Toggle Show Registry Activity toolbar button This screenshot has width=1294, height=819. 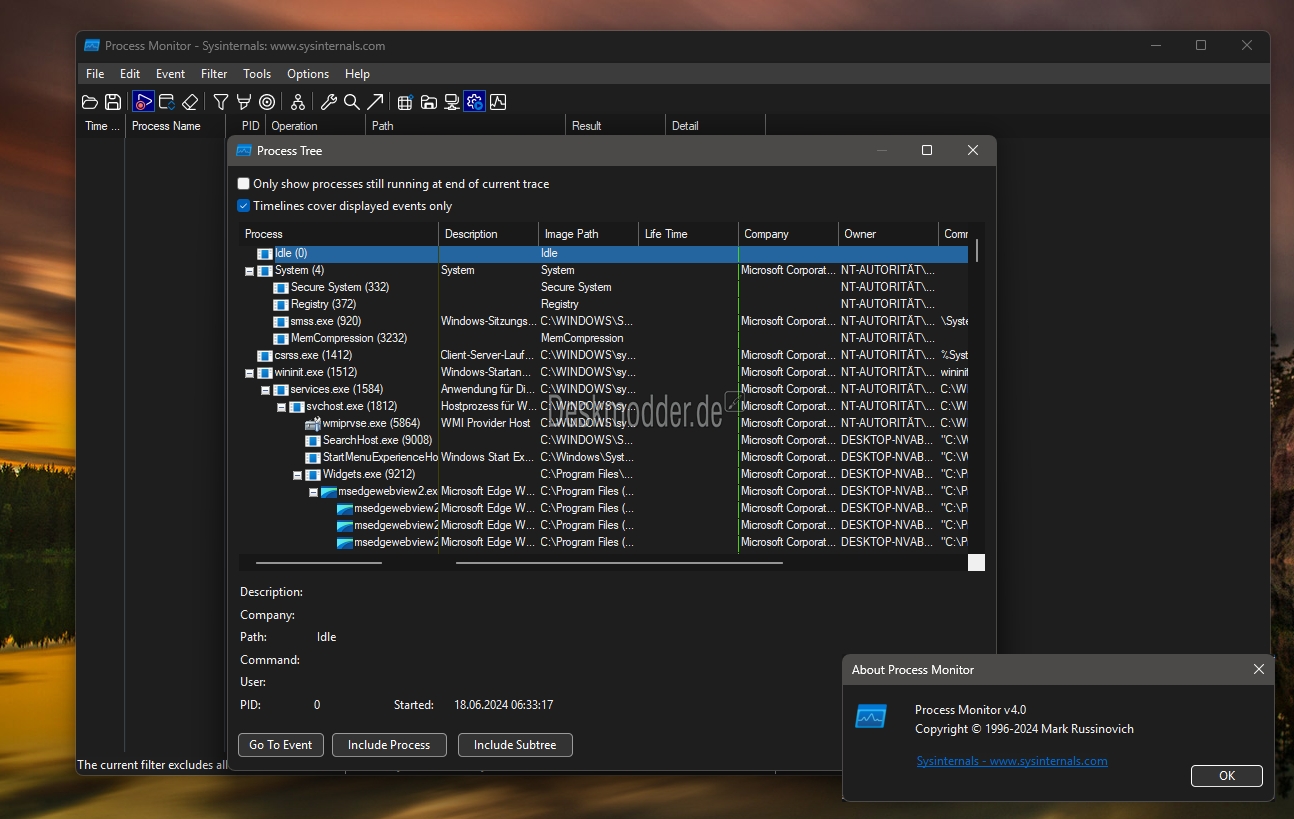point(405,102)
